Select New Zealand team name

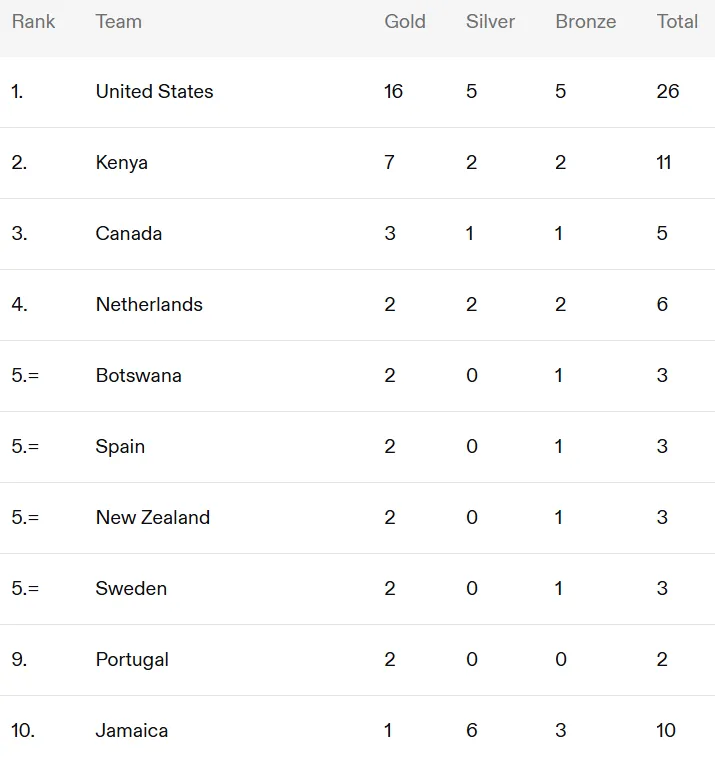[153, 517]
